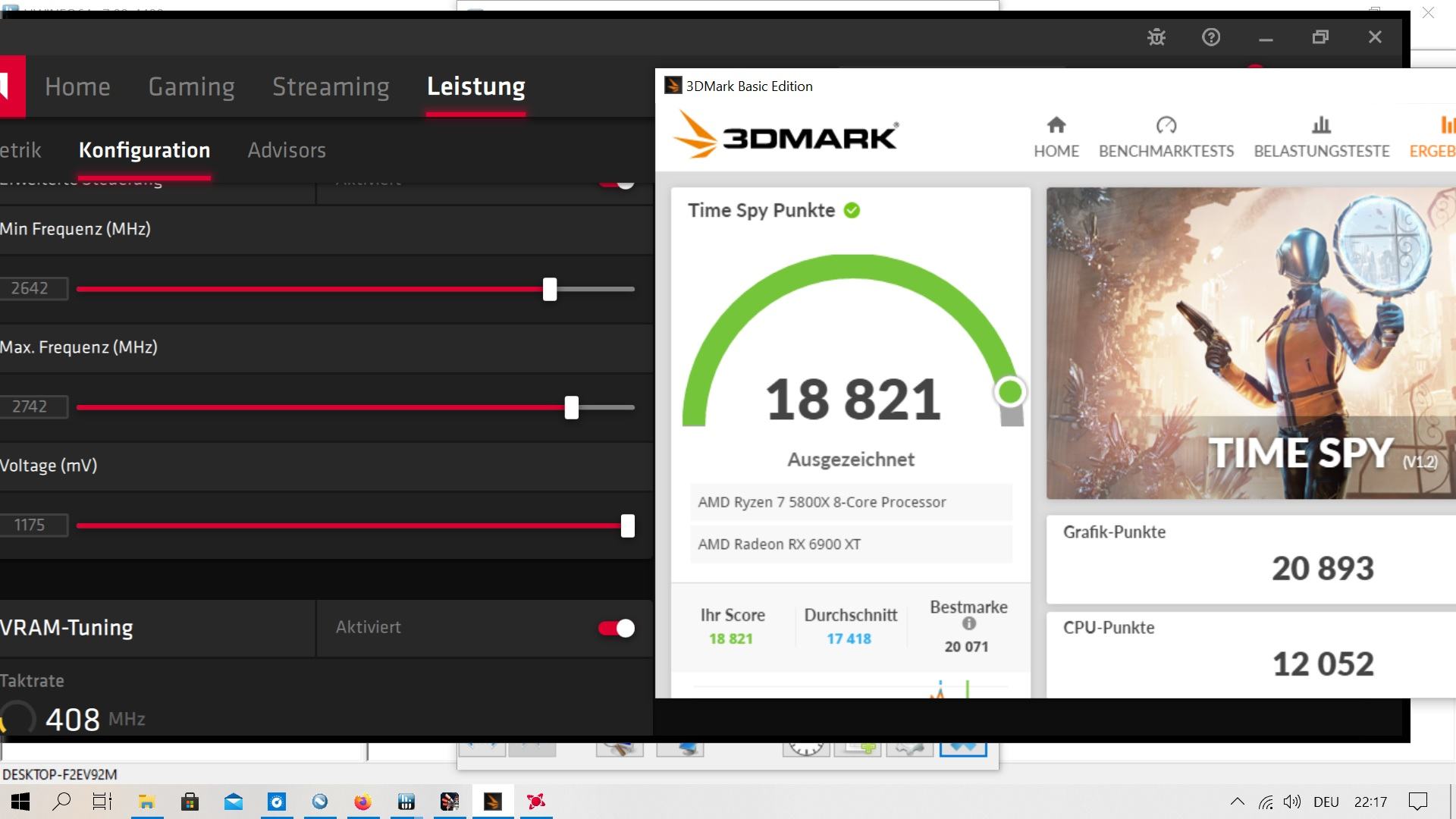The height and width of the screenshot is (819, 1456).
Task: Click the Max. Frequenz slider handle
Action: [572, 407]
